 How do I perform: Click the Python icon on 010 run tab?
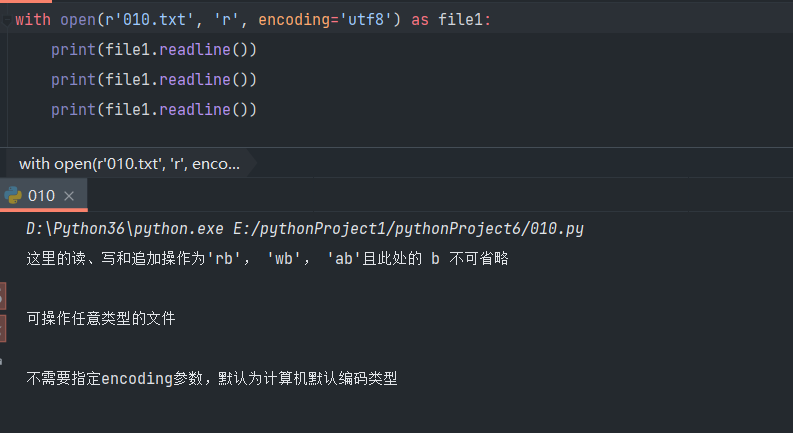[x=13, y=195]
